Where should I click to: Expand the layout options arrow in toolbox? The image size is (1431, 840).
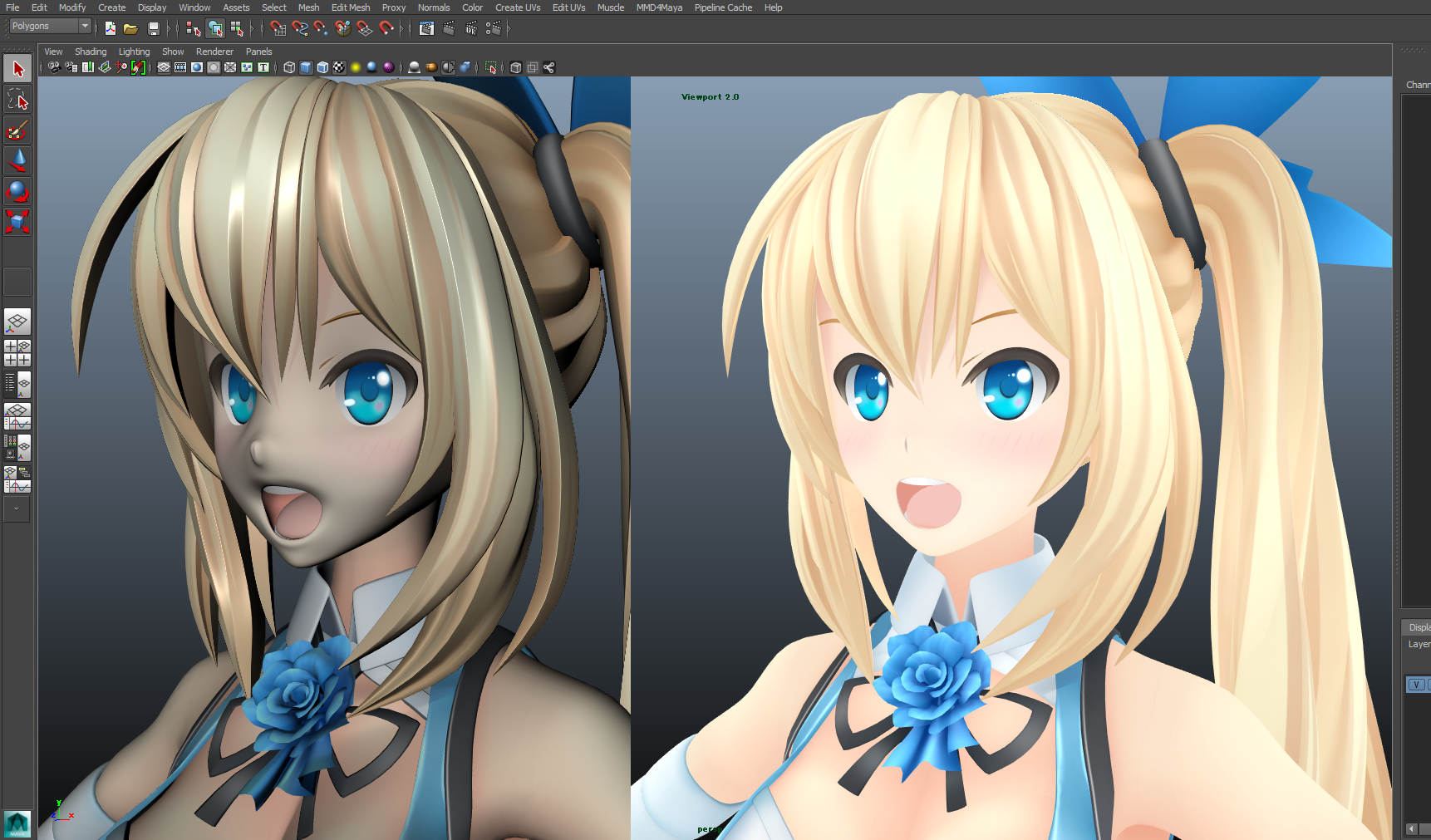(x=17, y=509)
